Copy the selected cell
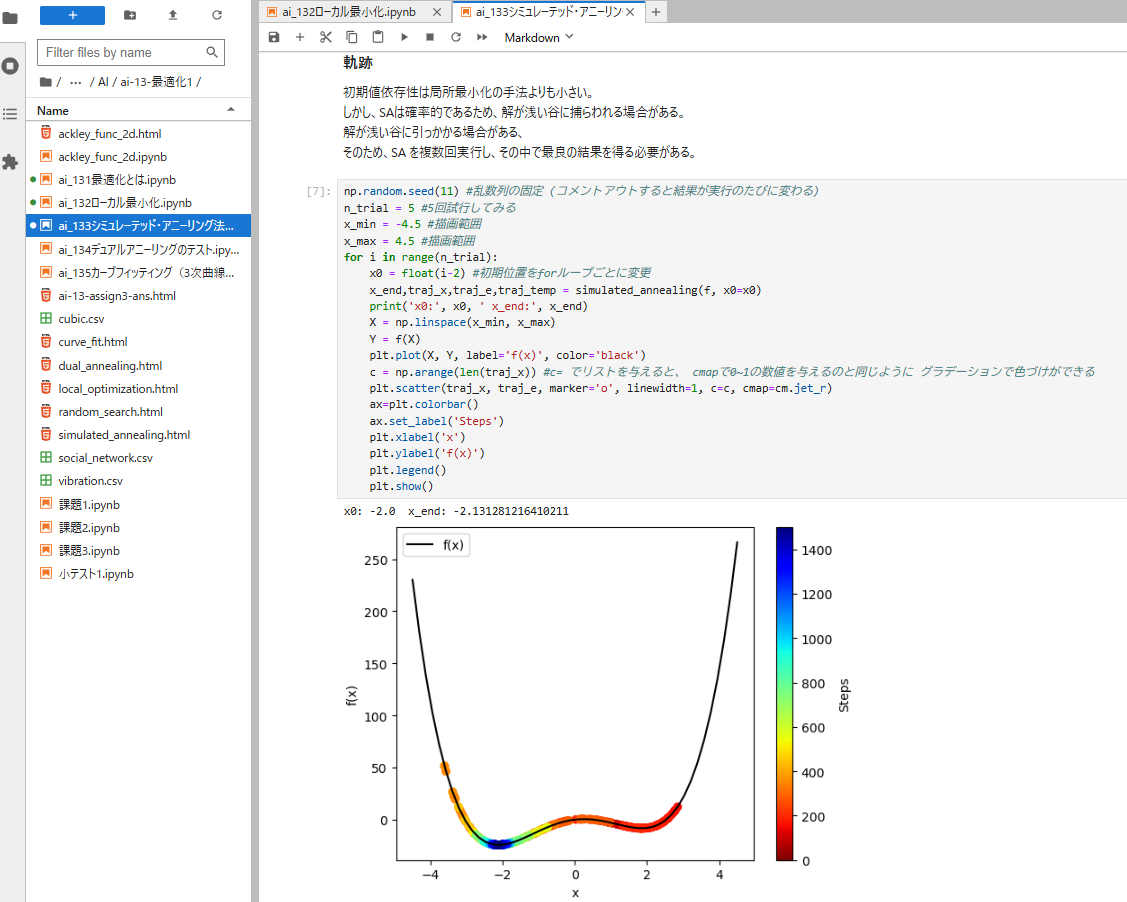Screen dimensions: 1127x902 351,37
